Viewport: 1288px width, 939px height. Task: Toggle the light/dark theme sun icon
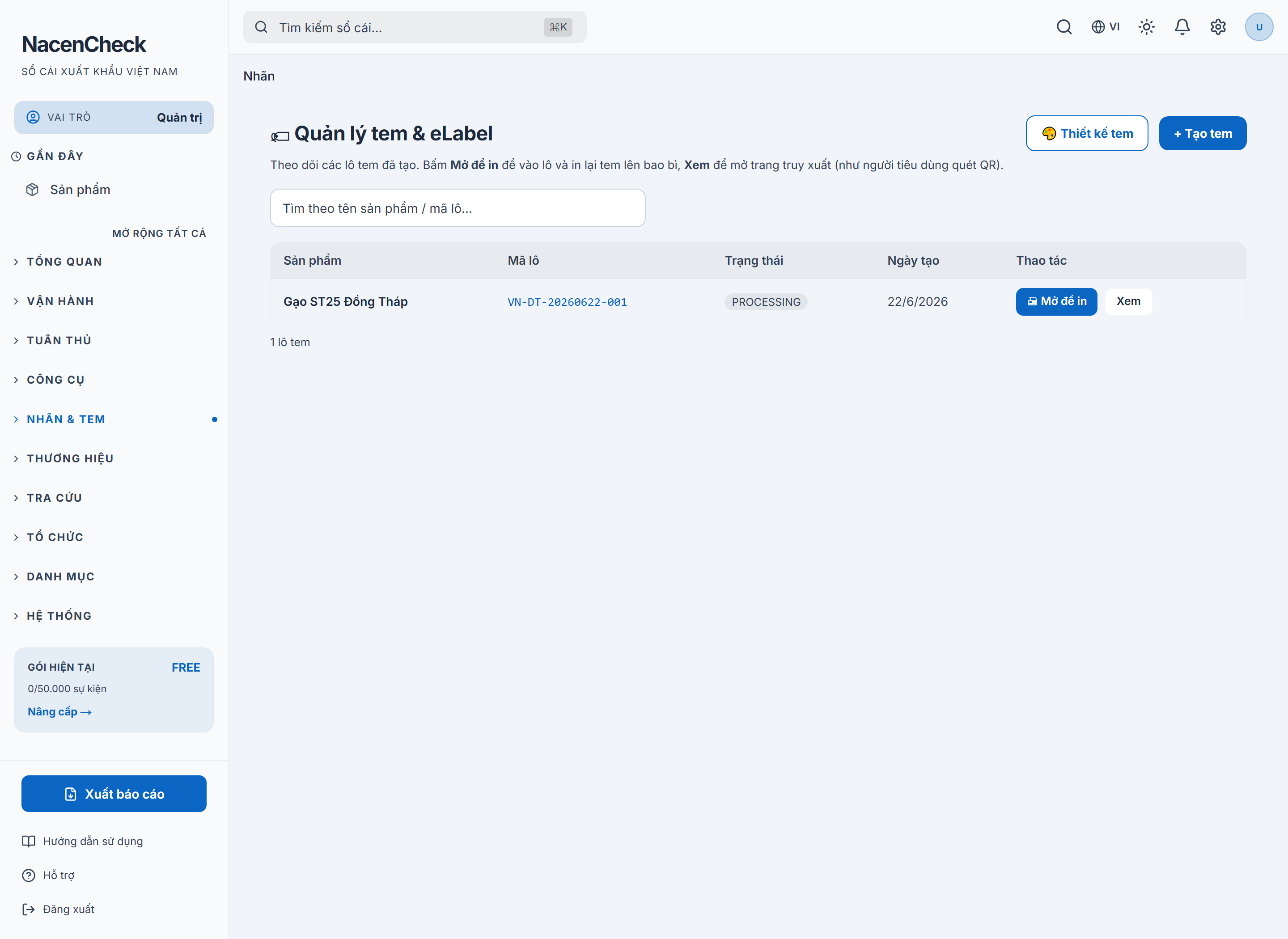coord(1147,27)
